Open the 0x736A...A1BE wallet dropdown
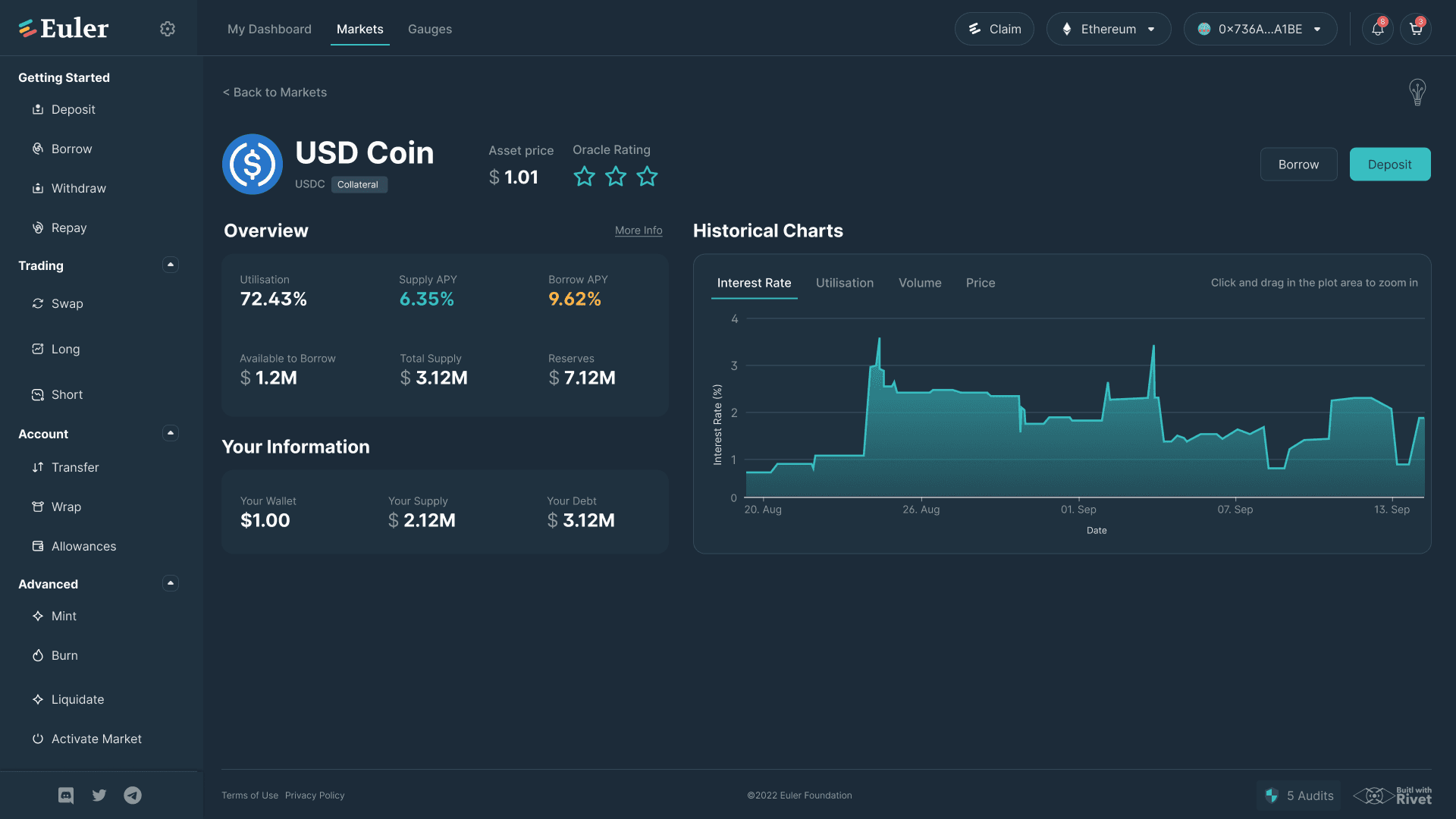The image size is (1456, 819). click(1260, 29)
